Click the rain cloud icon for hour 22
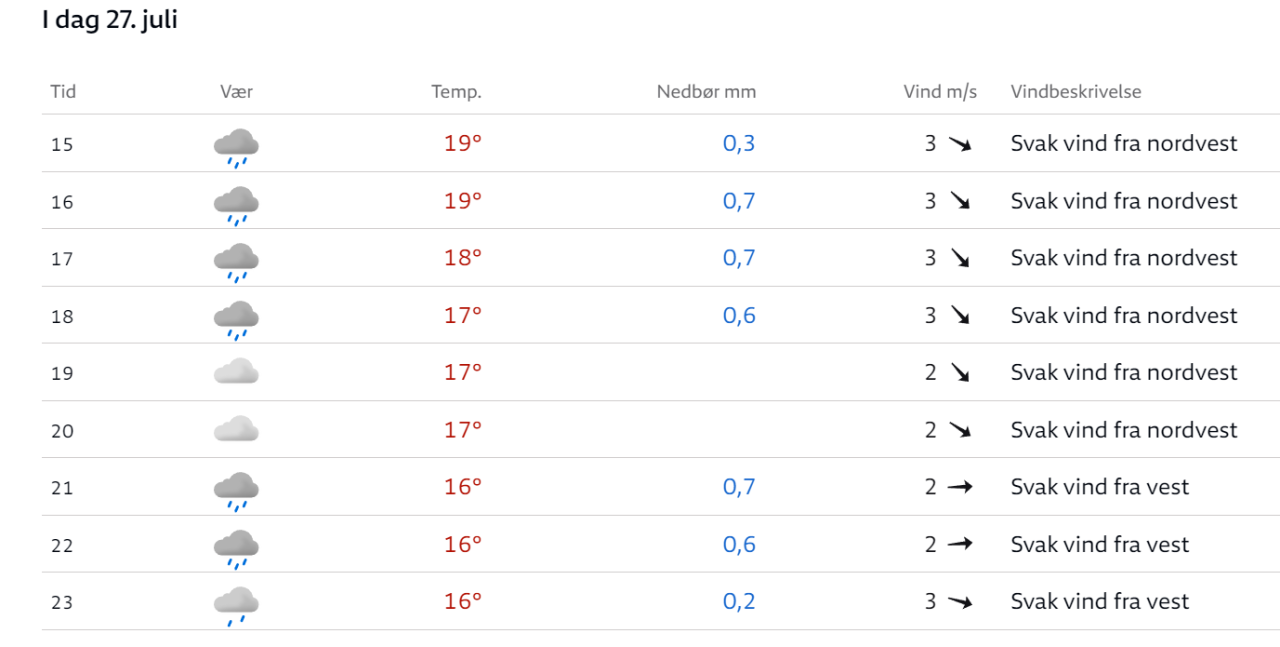This screenshot has height=647, width=1280. point(236,547)
